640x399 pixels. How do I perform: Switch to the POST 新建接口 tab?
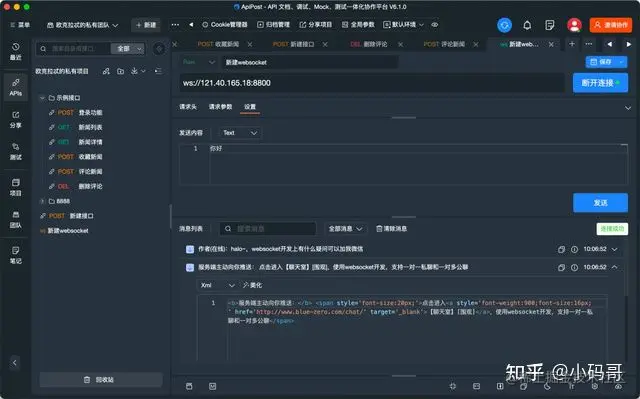293,44
